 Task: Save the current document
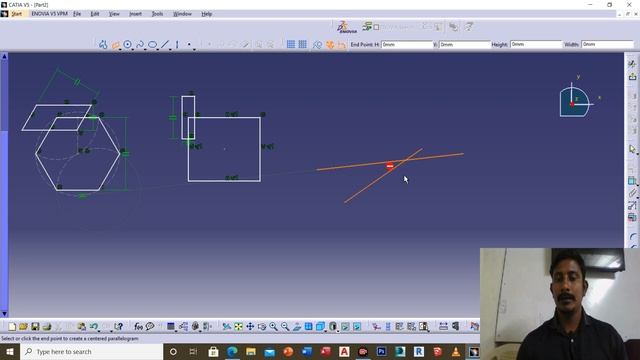coord(35,327)
